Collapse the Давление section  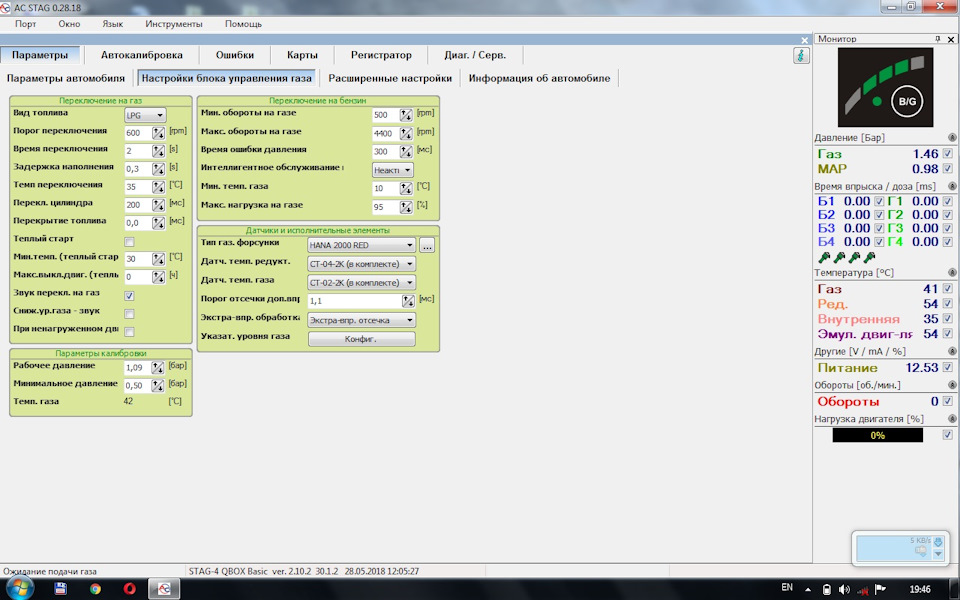coord(952,138)
